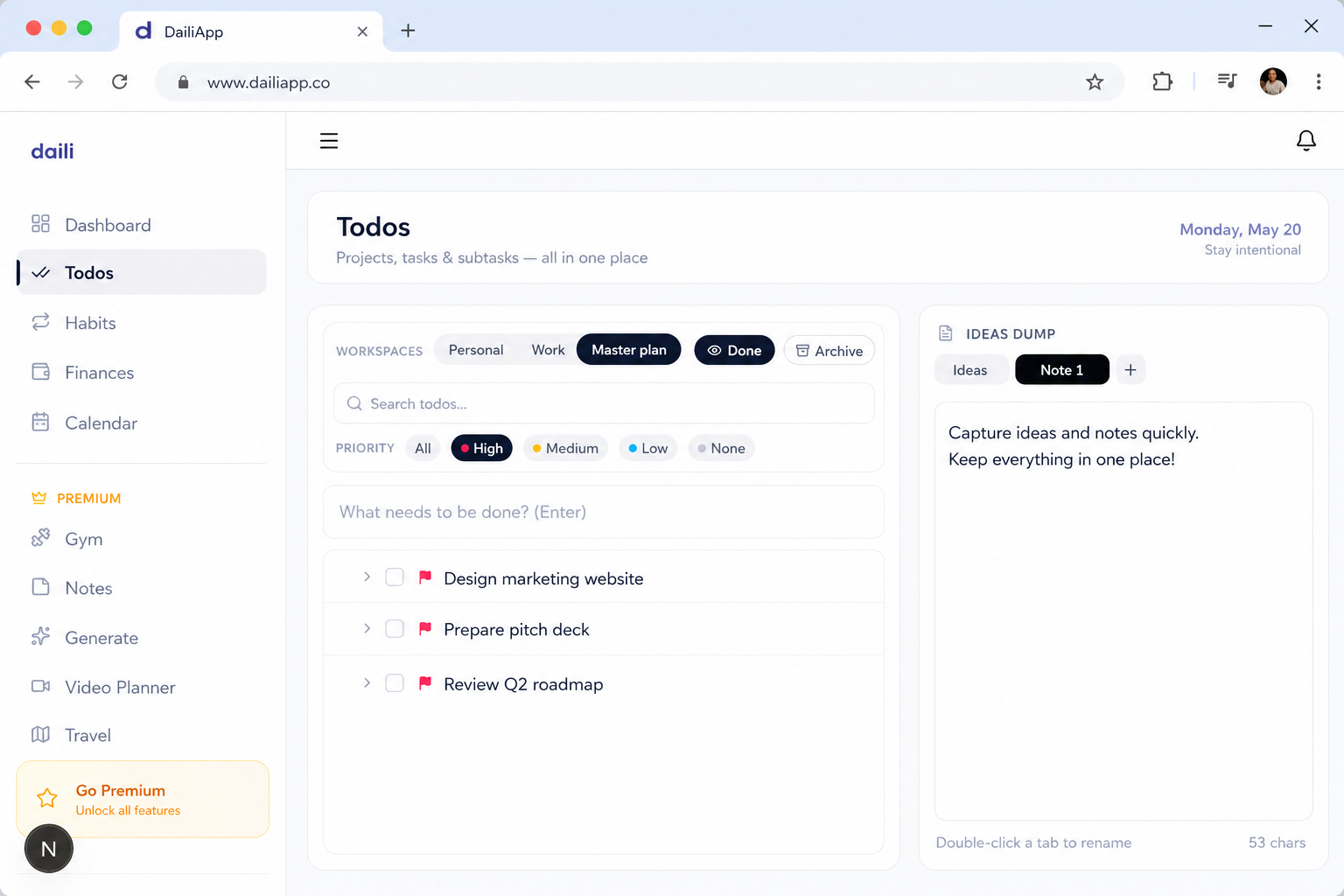Expand the Review Q2 roadmap chevron
This screenshot has height=896, width=1344.
[367, 683]
